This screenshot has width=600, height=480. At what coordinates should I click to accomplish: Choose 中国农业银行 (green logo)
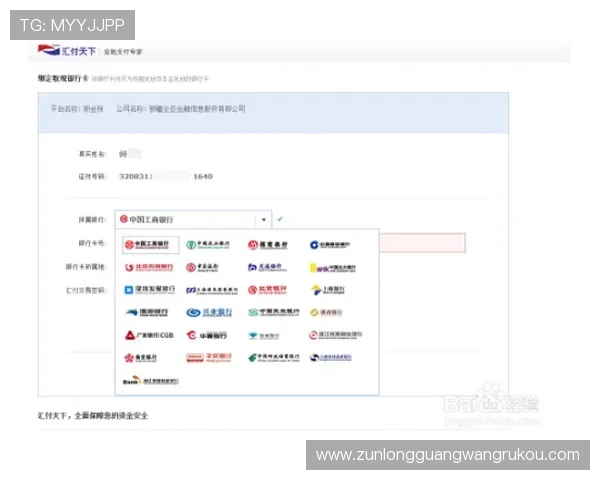(208, 245)
